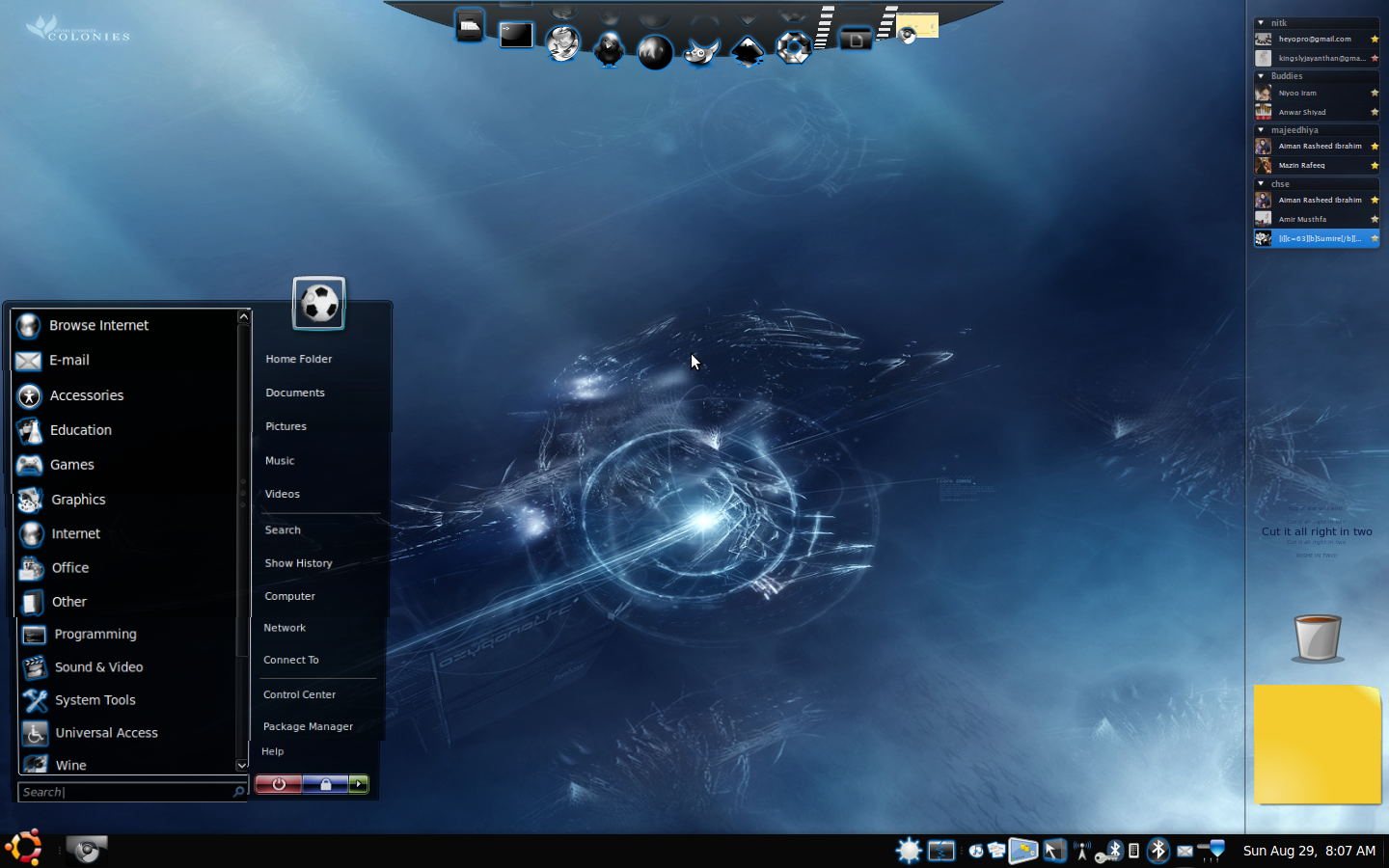Click the menu scrollbar down arrow
Image resolution: width=1389 pixels, height=868 pixels.
click(x=242, y=765)
